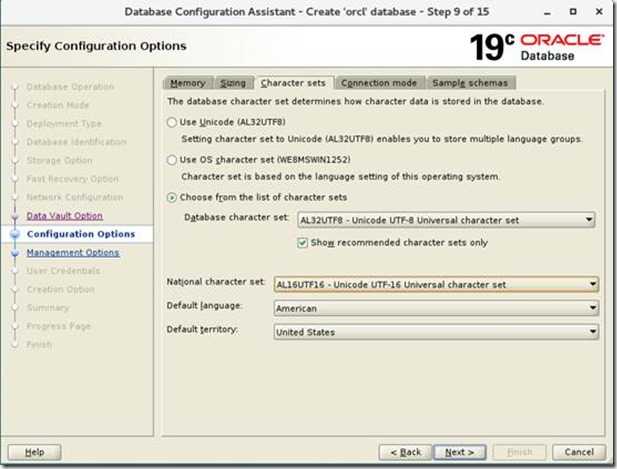Click the Fast Recovery Option step label
Viewport: 617px width, 469px height.
[72, 179]
